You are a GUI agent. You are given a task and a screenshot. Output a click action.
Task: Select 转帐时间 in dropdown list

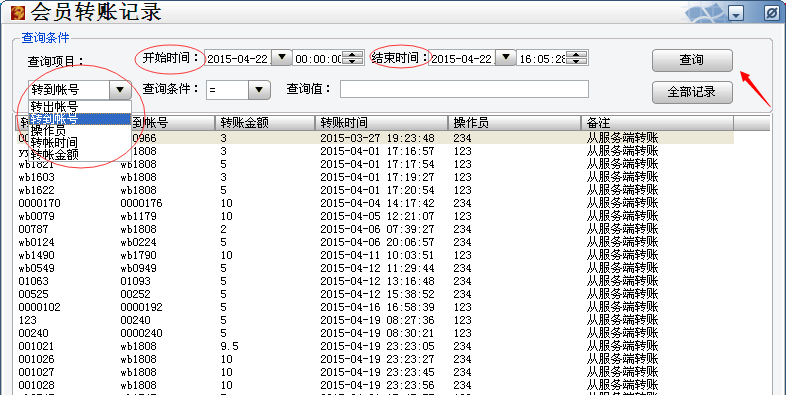pyautogui.click(x=80, y=142)
